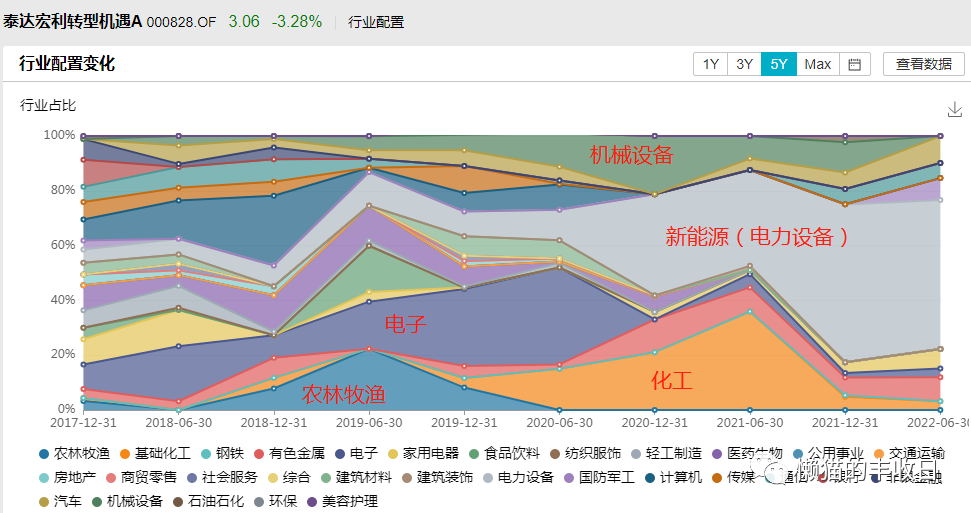The image size is (971, 513).
Task: Toggle the 建筑装饰 legend entry
Action: [437, 477]
